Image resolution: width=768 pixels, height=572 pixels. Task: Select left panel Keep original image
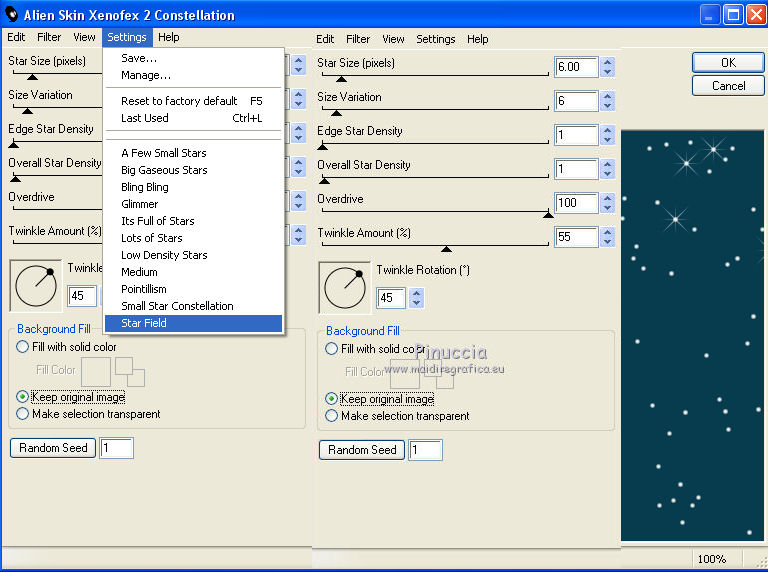pos(23,397)
